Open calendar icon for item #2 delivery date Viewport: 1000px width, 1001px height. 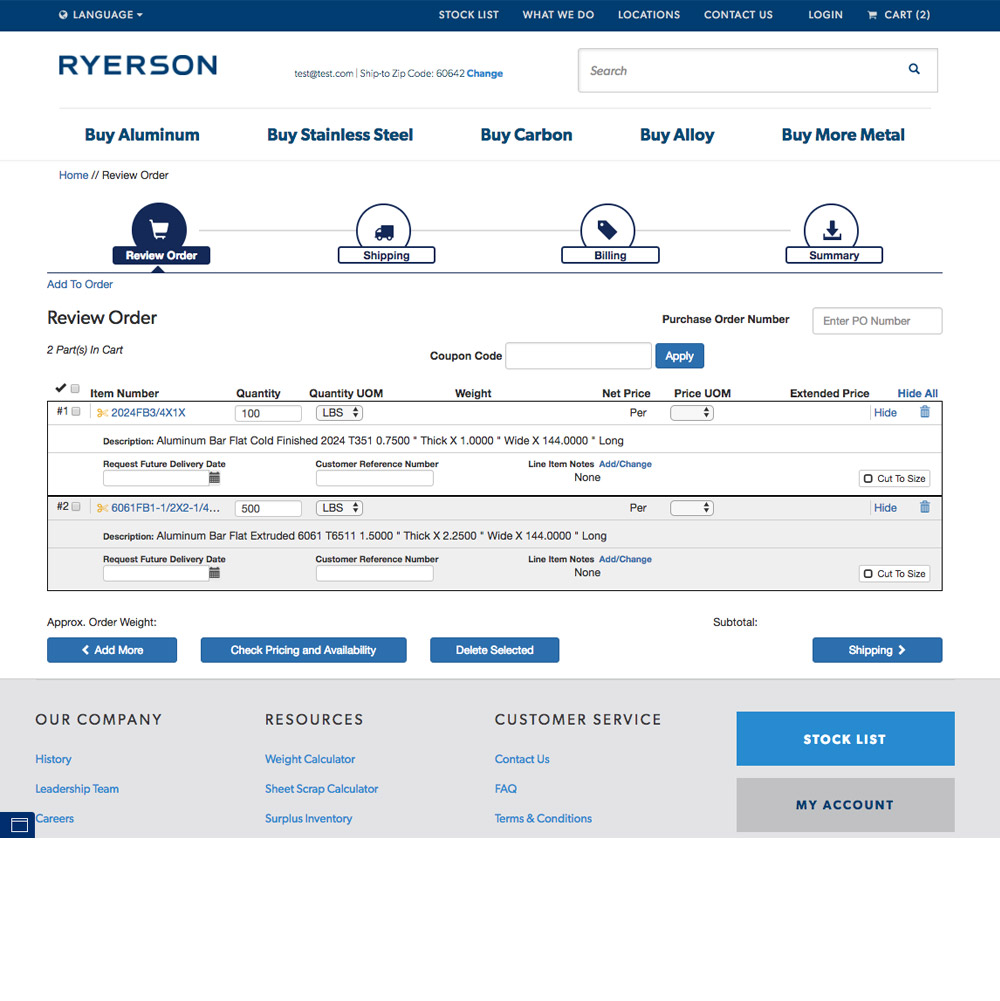click(x=215, y=573)
